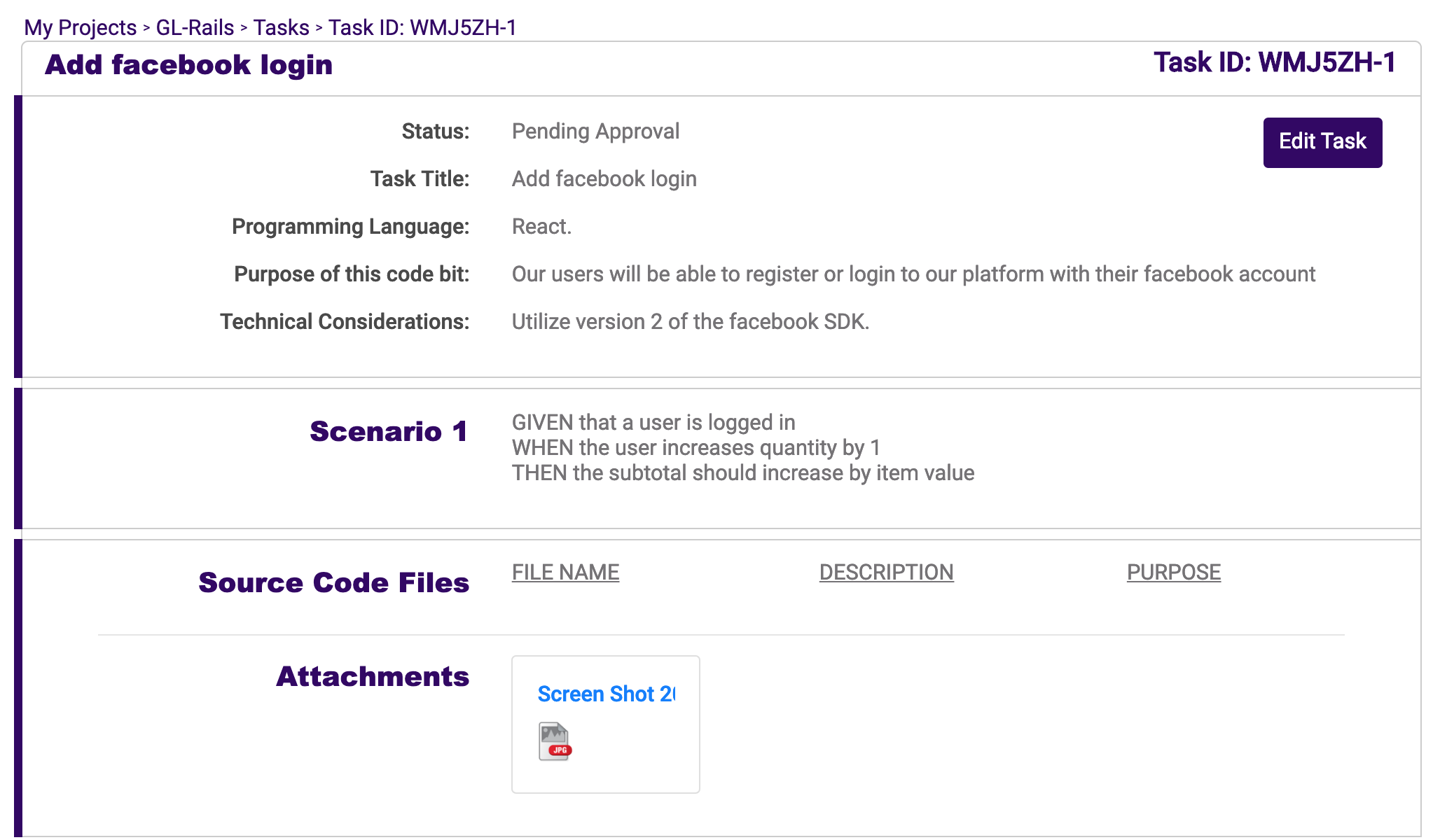Open the Tasks breadcrumb link
1433x840 pixels.
coord(281,27)
